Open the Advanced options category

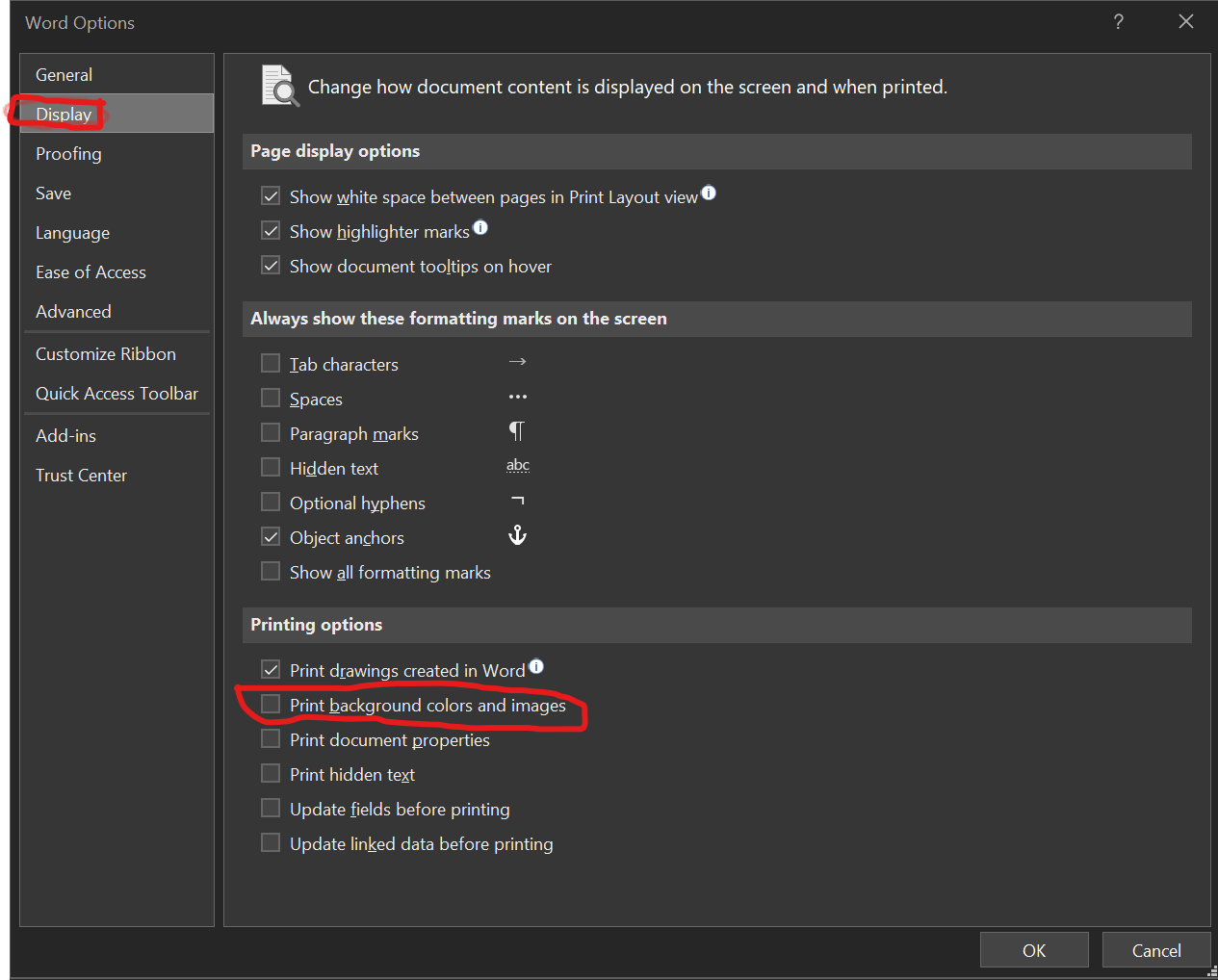[x=117, y=311]
